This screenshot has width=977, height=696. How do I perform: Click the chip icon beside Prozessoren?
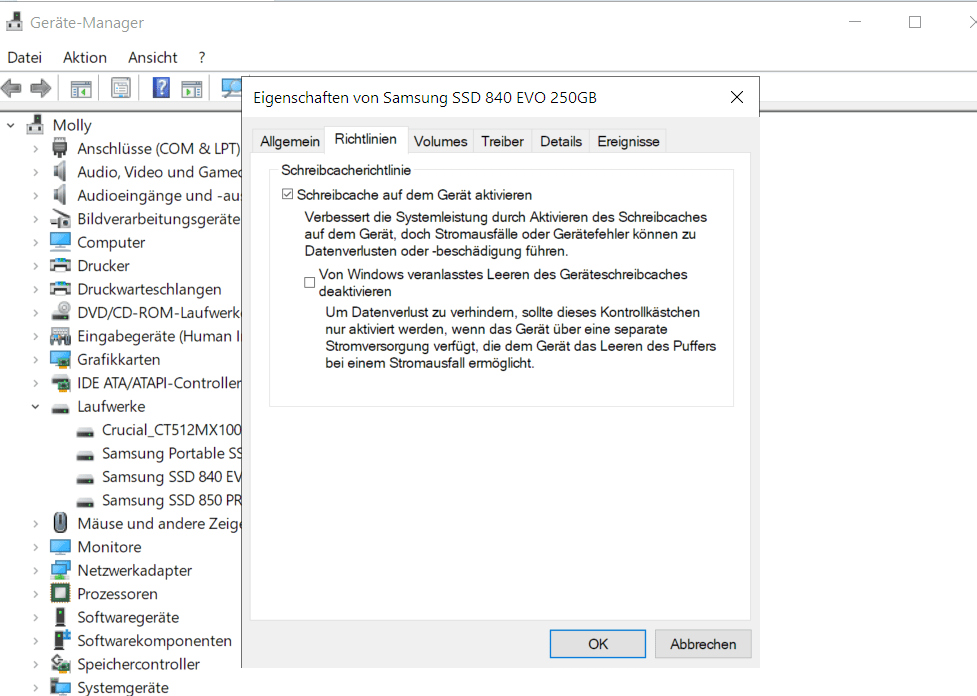[x=60, y=593]
